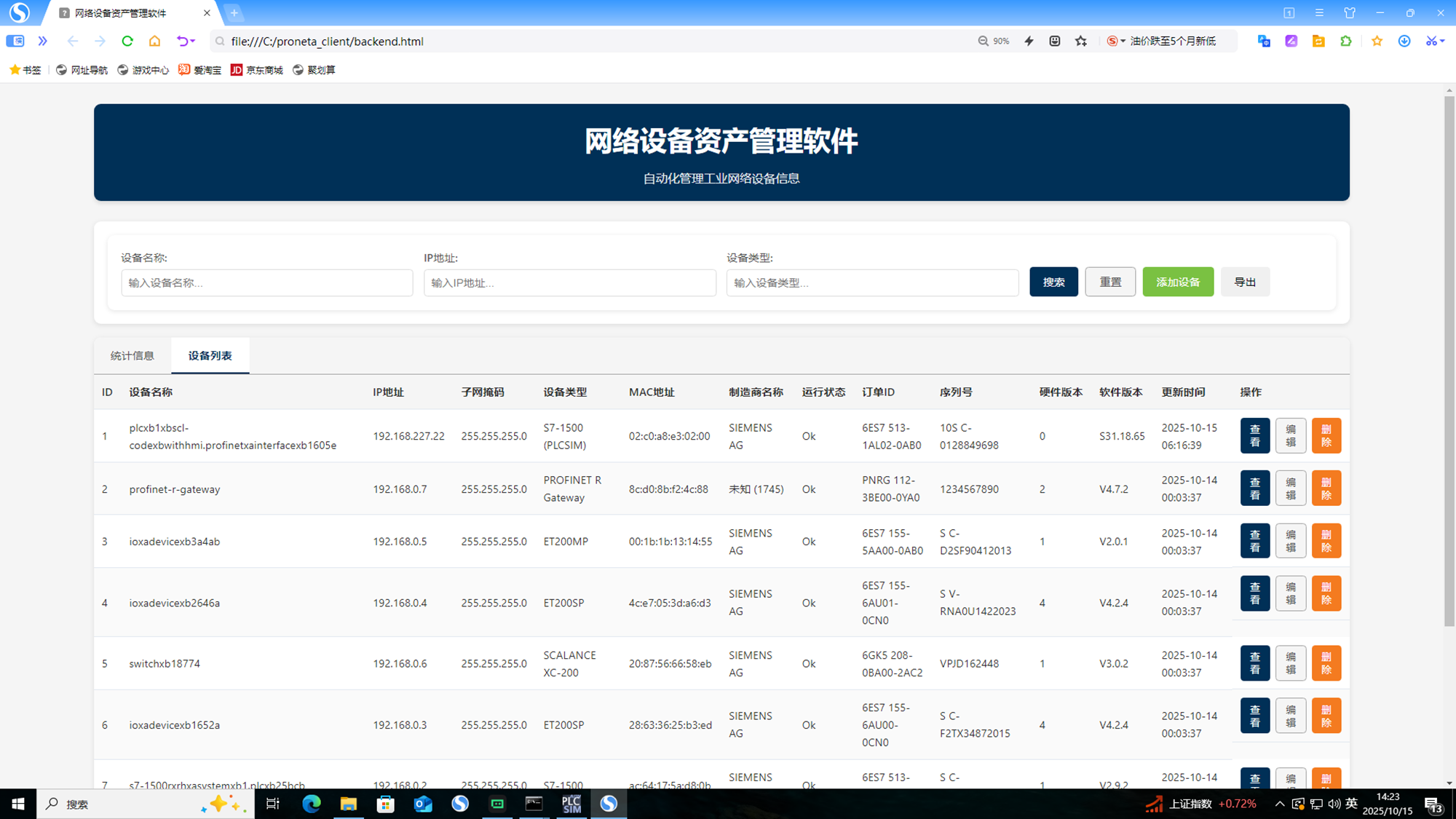
Task: Open the browser skin shirt icon
Action: point(1350,13)
